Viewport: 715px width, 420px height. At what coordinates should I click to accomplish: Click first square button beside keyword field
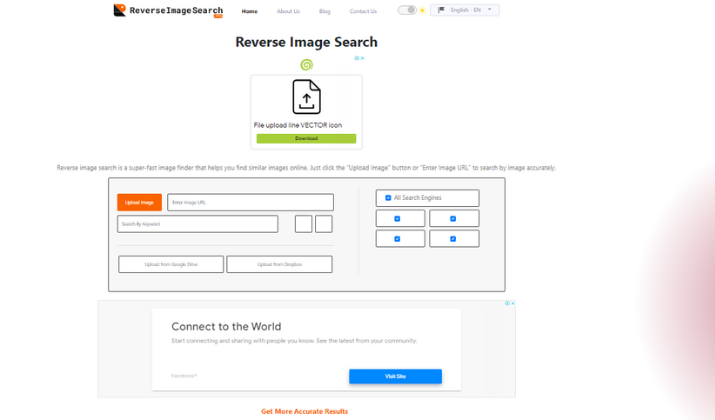(x=304, y=224)
